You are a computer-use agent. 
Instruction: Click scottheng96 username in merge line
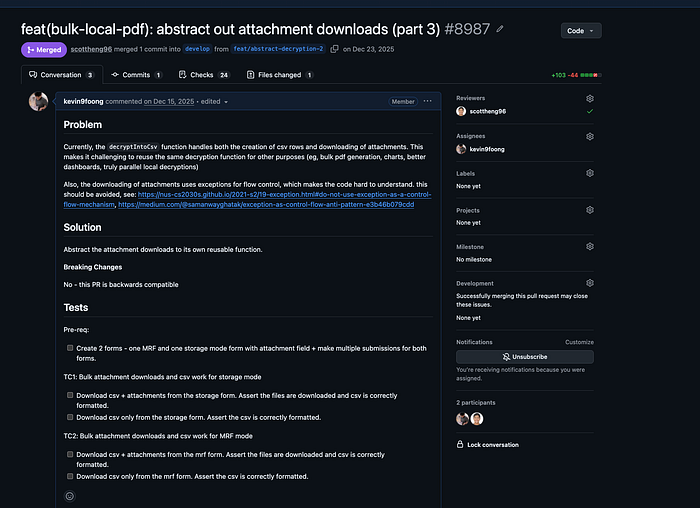pyautogui.click(x=91, y=49)
